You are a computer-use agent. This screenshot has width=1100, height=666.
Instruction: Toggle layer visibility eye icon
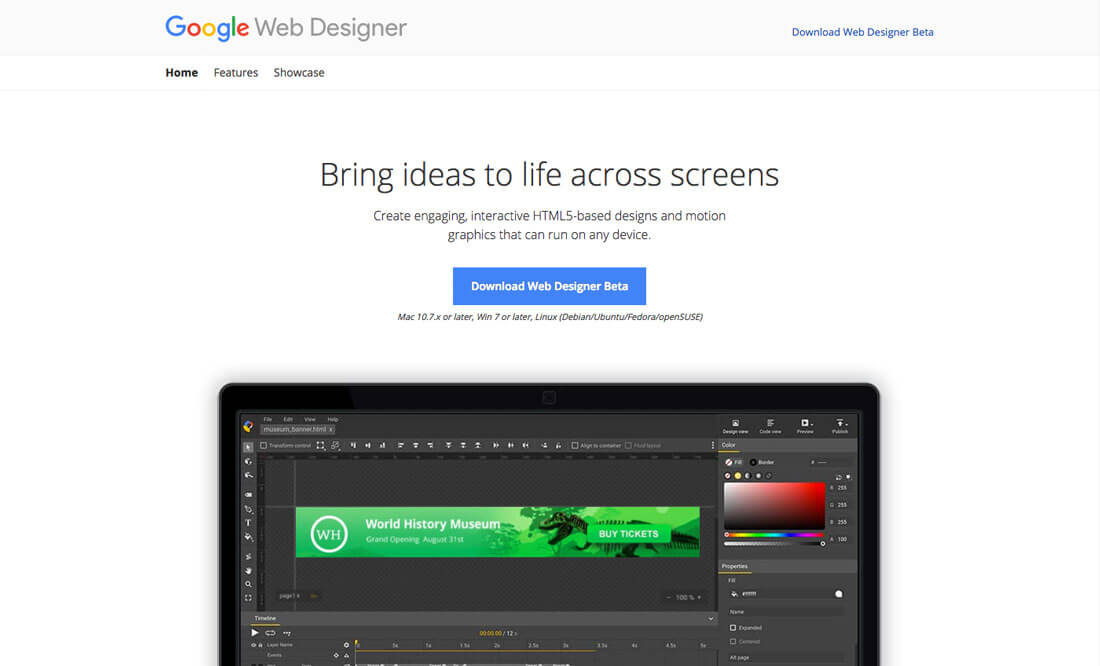(x=253, y=645)
